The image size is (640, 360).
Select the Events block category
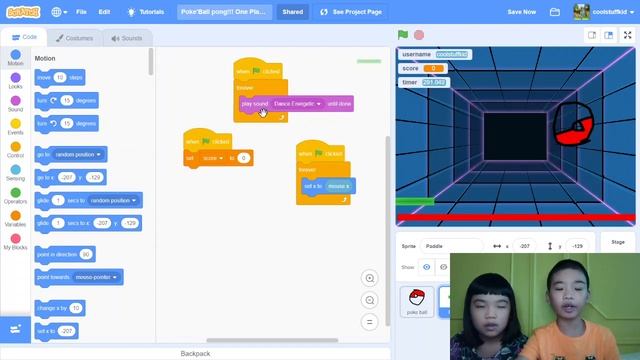pyautogui.click(x=16, y=127)
